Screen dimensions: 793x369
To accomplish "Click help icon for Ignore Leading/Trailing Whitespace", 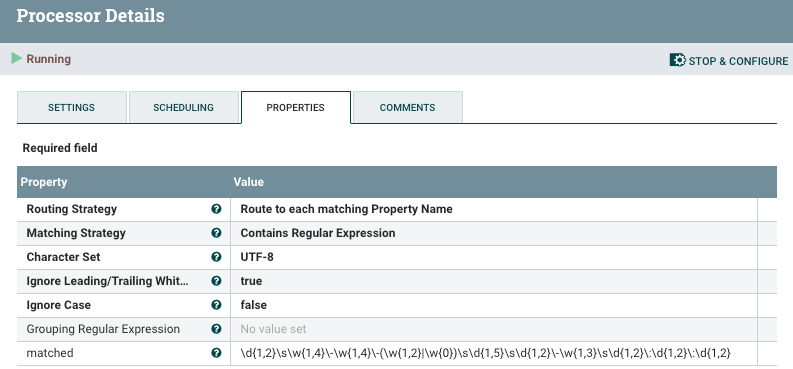I will click(216, 281).
